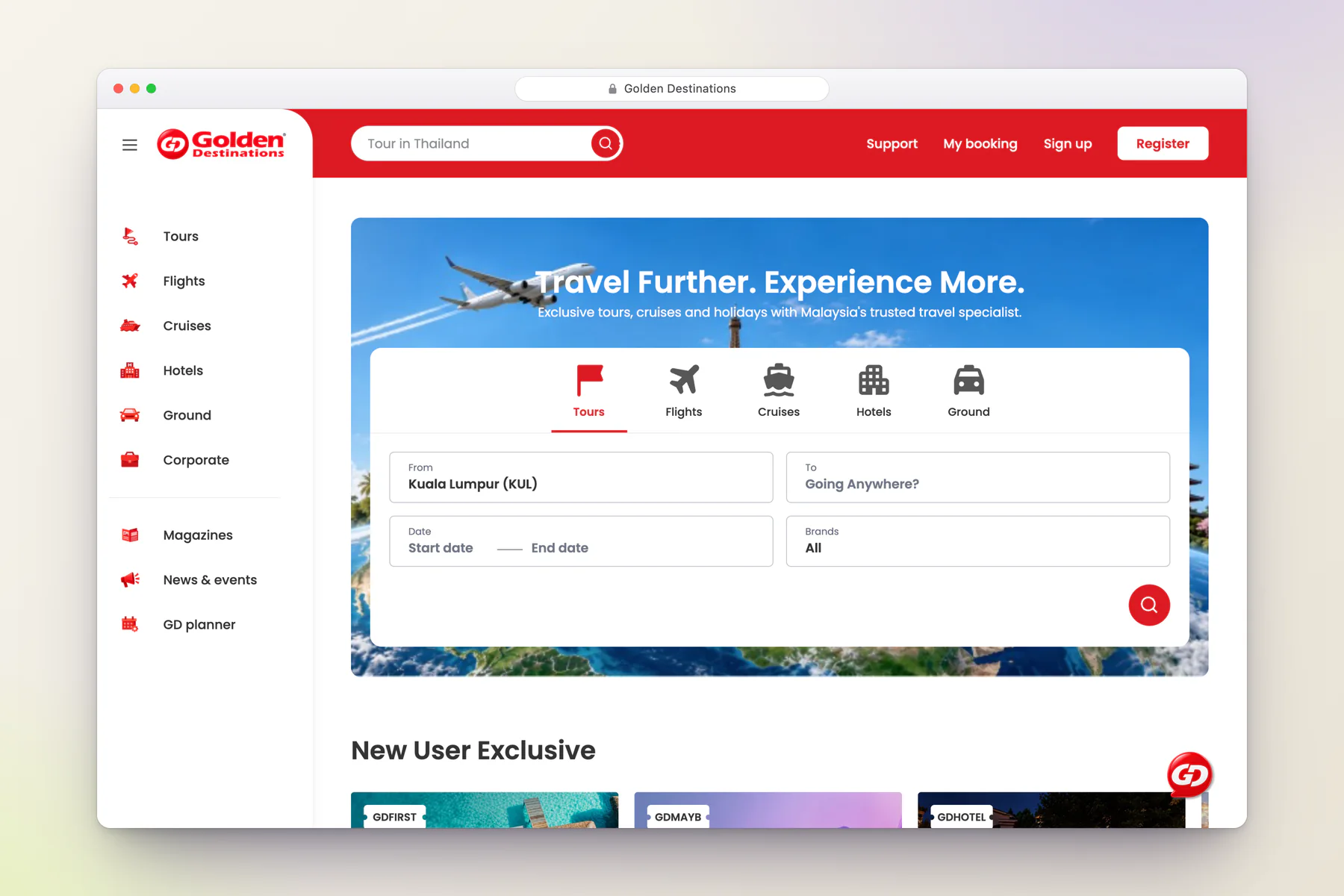The height and width of the screenshot is (896, 1344).
Task: Click the Hotels building icon in sidebar
Action: tap(130, 370)
